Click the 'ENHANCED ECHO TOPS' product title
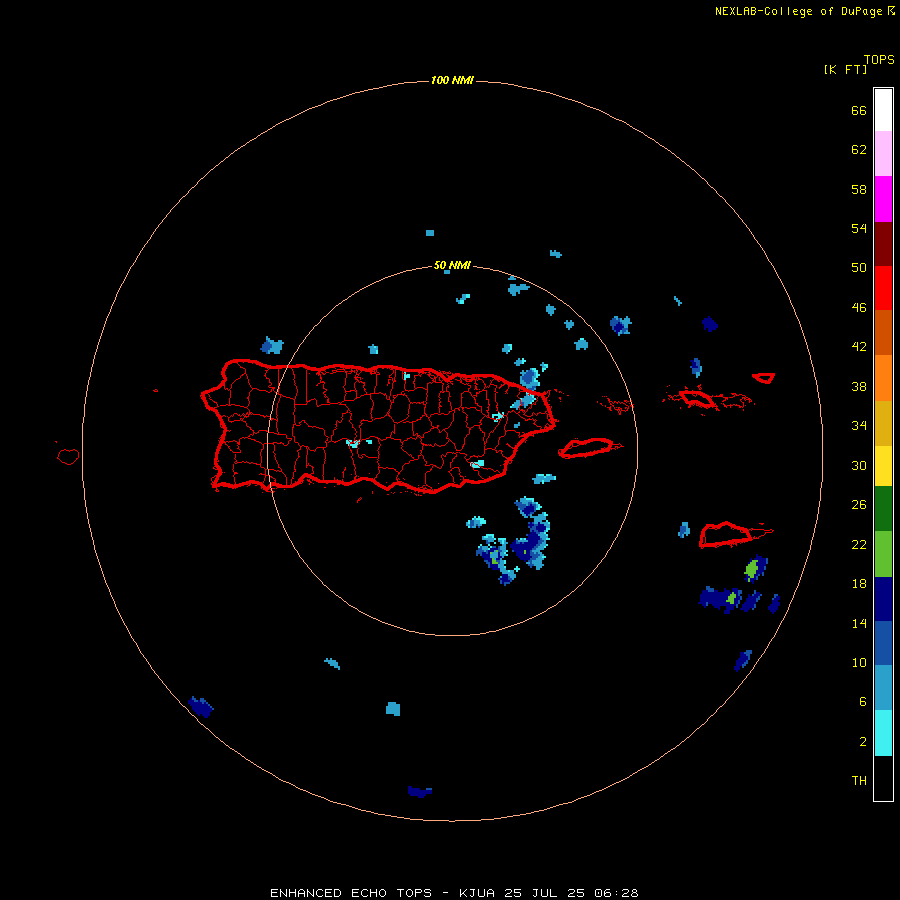Image resolution: width=900 pixels, height=900 pixels. [x=351, y=893]
